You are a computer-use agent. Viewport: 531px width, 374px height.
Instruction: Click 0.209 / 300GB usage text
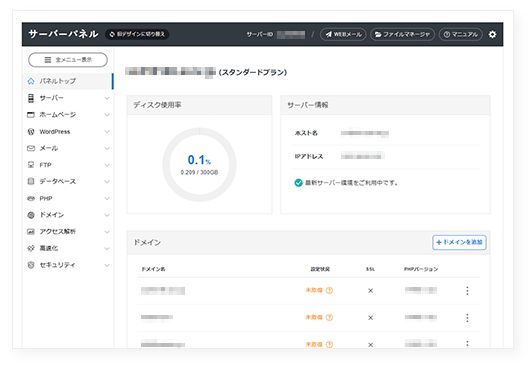pos(199,172)
